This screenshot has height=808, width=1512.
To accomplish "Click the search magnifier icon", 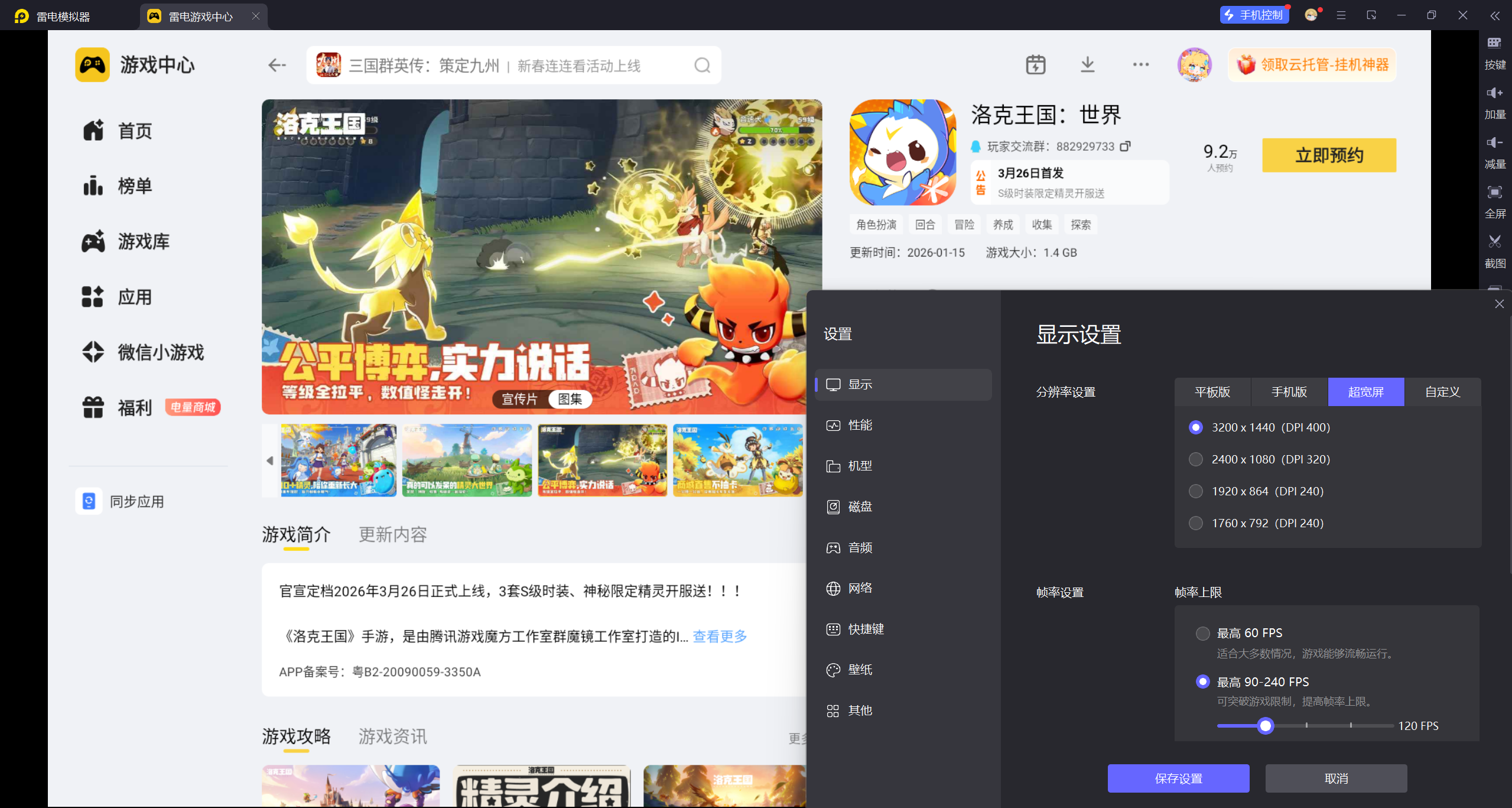I will [702, 65].
